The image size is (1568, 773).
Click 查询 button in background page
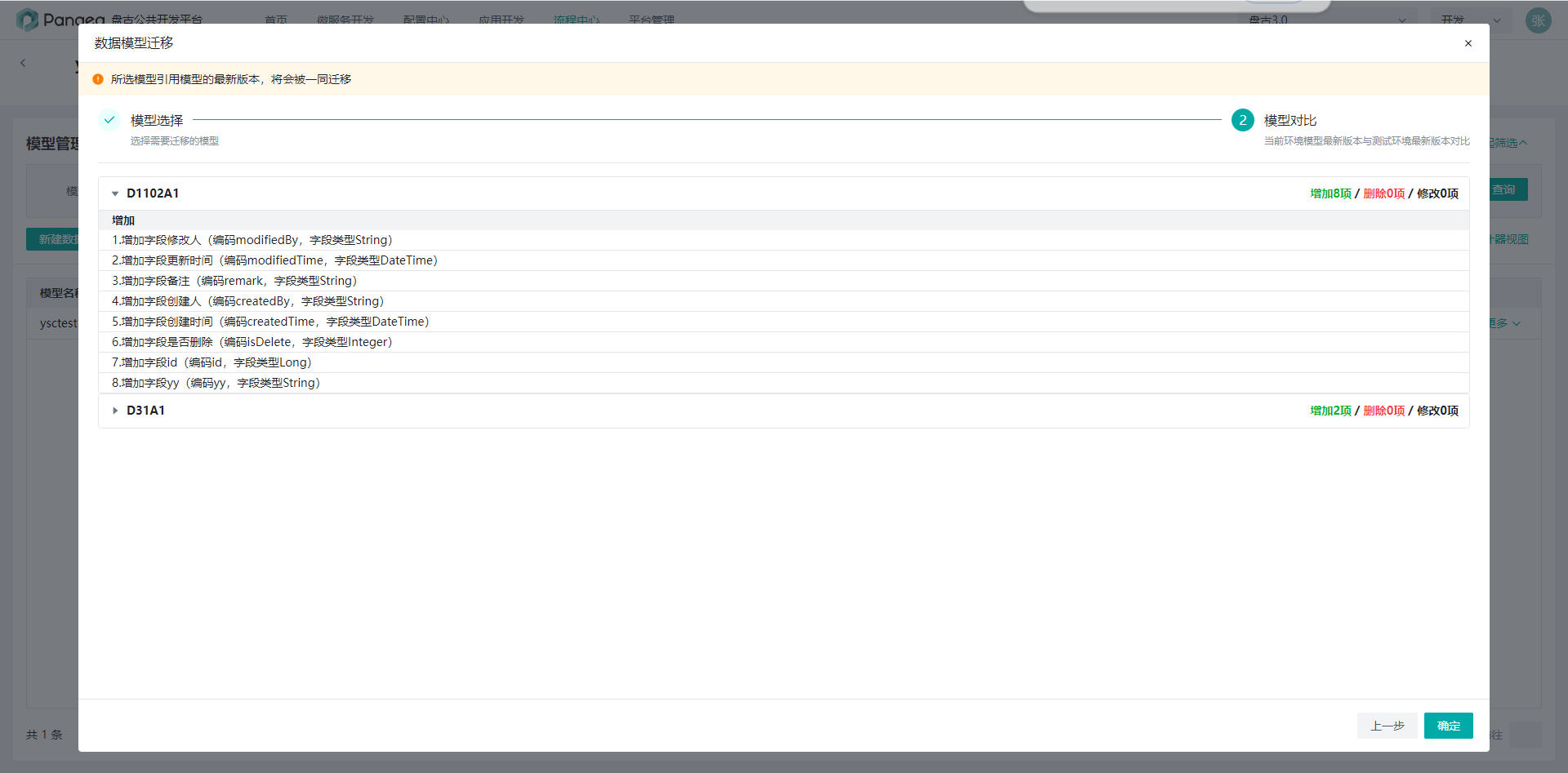(1507, 189)
